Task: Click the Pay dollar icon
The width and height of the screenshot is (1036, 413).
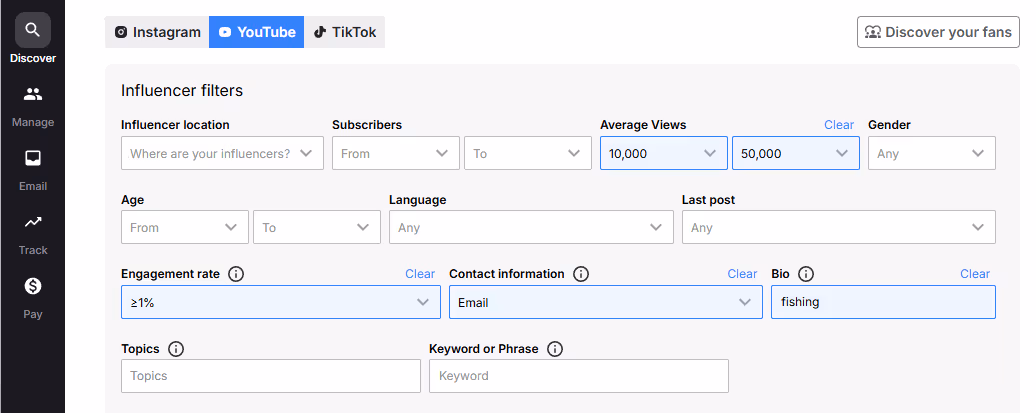Action: tap(33, 287)
